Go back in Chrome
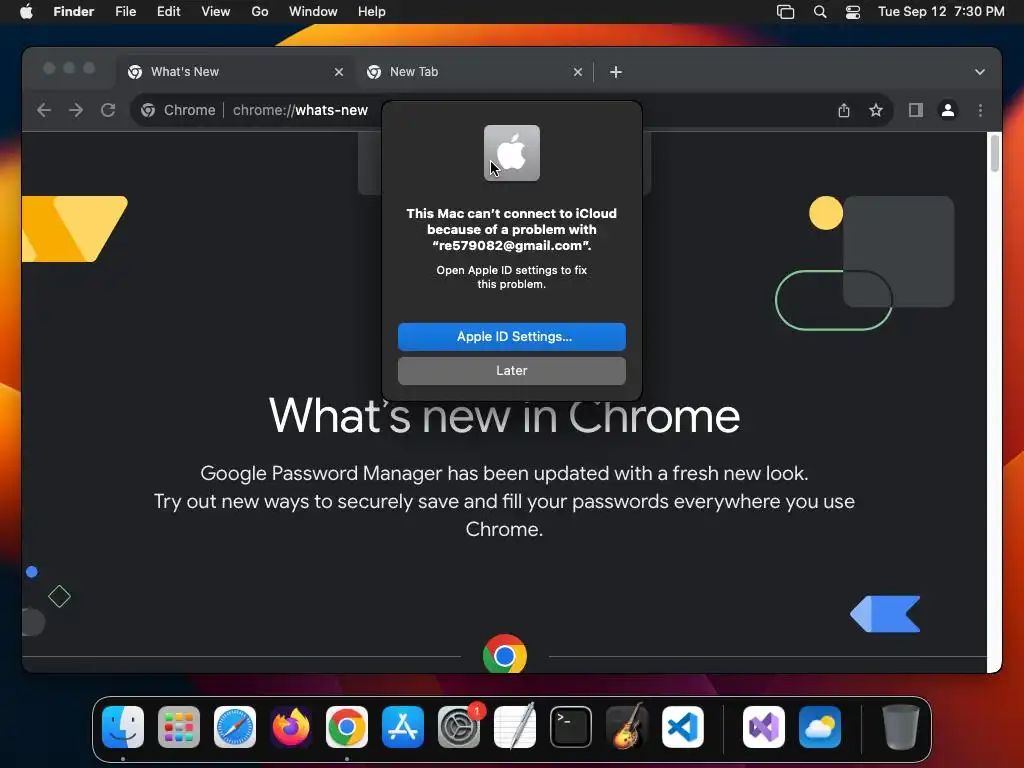 [x=44, y=110]
